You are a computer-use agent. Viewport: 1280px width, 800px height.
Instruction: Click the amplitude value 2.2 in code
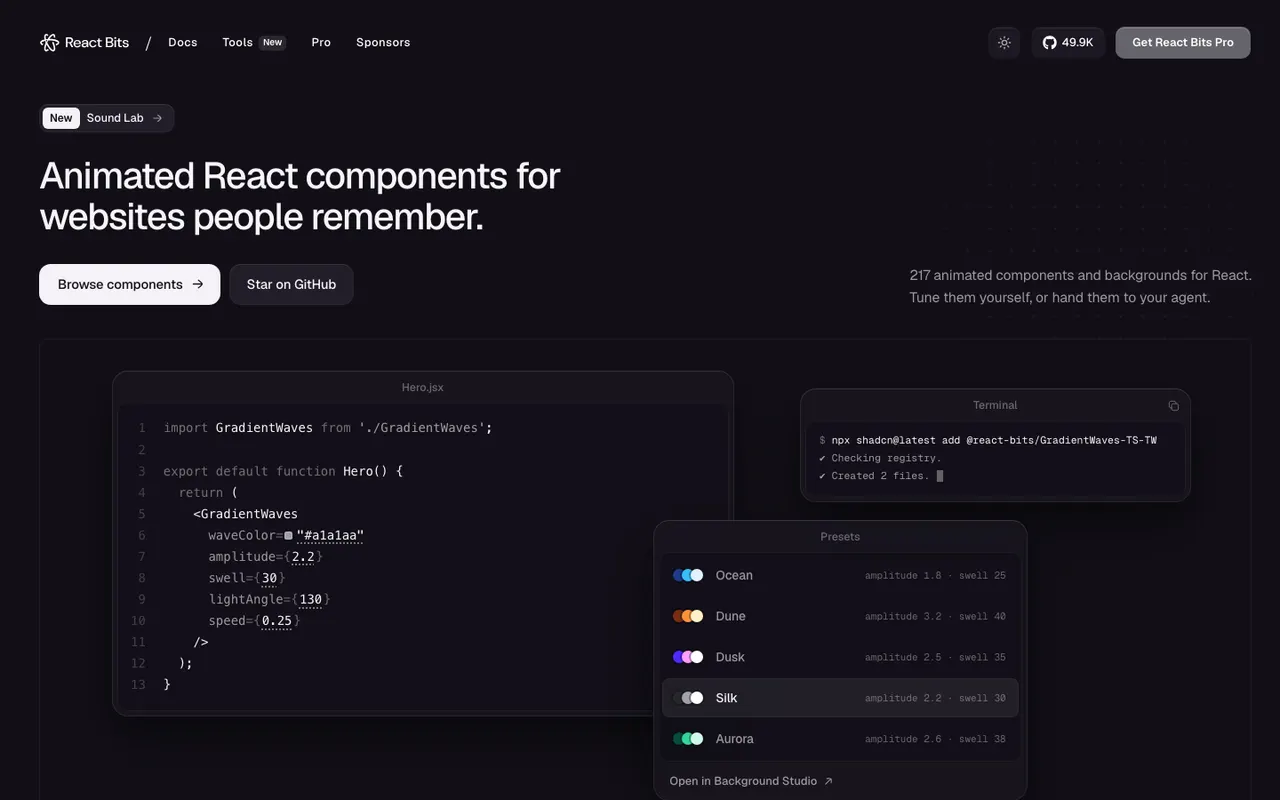pyautogui.click(x=303, y=557)
